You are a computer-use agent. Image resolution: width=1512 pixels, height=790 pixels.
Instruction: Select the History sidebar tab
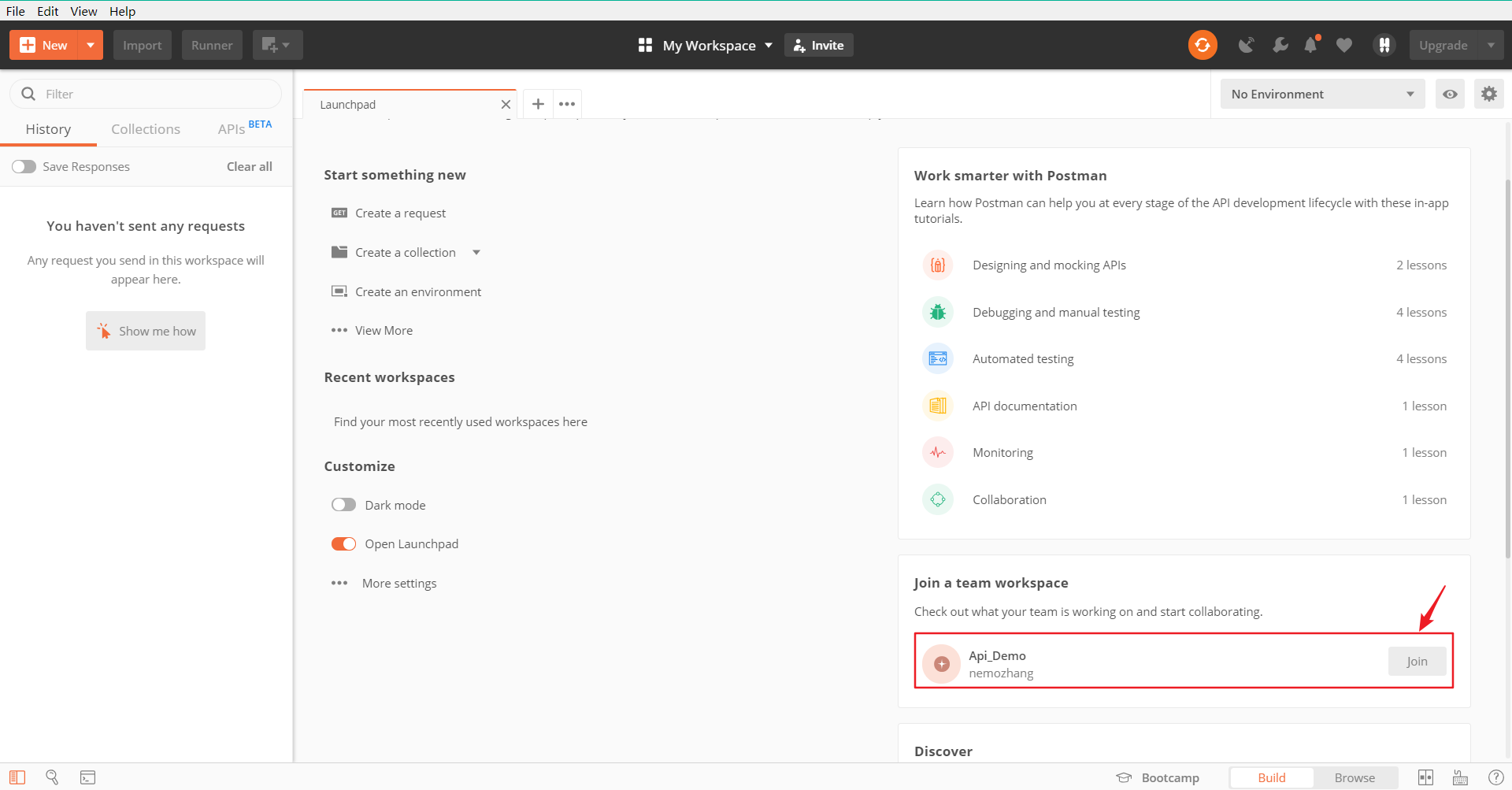[48, 129]
